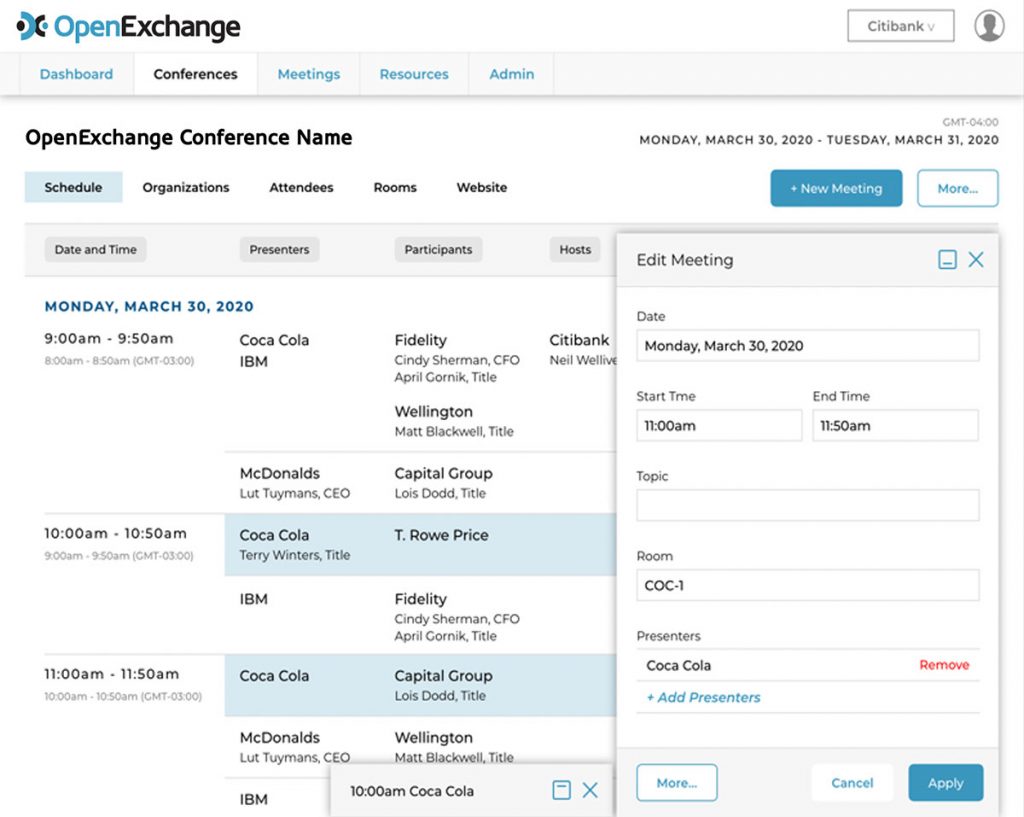Close the minimized 10:00am Coca Cola panel
This screenshot has height=817, width=1024.
[x=590, y=791]
